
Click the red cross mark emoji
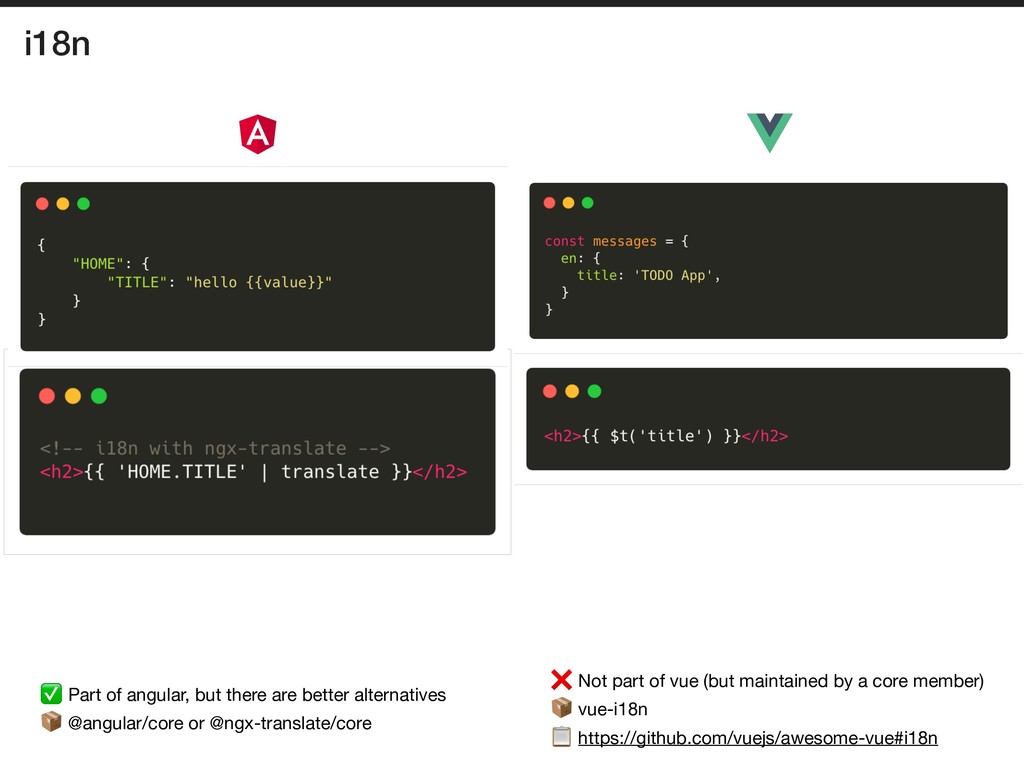(561, 680)
